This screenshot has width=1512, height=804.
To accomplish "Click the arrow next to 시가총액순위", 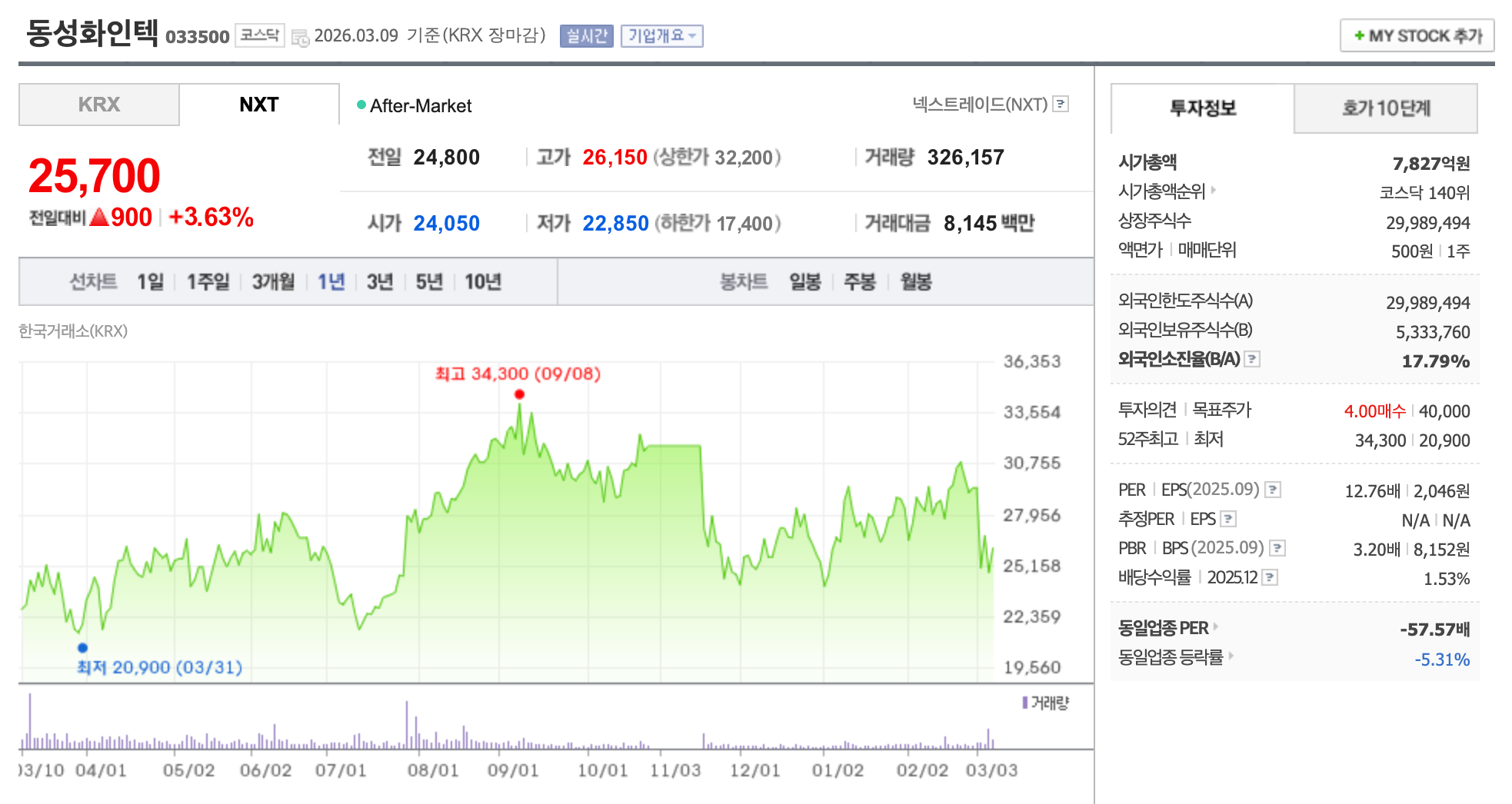I will 1214,189.
